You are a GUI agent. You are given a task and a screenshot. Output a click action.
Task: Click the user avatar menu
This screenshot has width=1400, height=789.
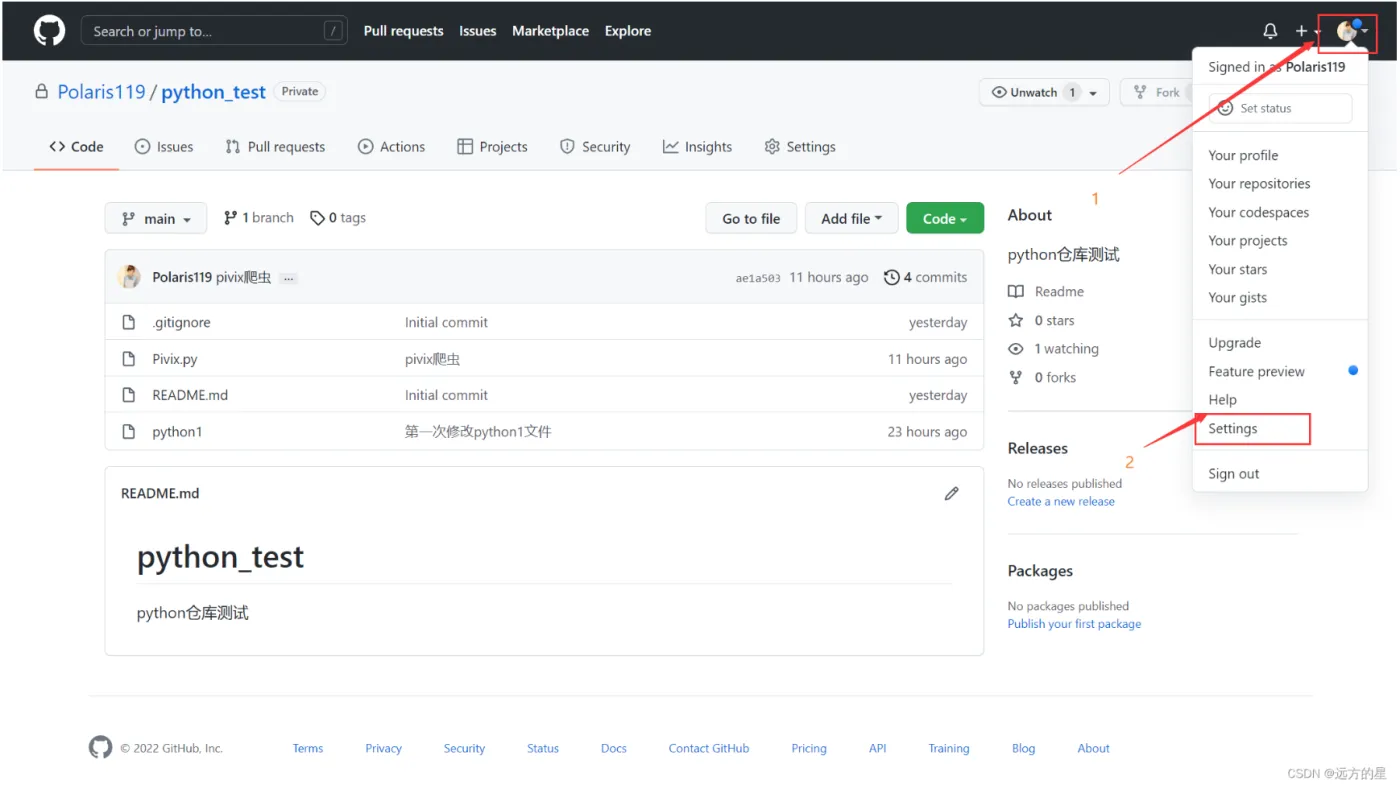(1352, 32)
